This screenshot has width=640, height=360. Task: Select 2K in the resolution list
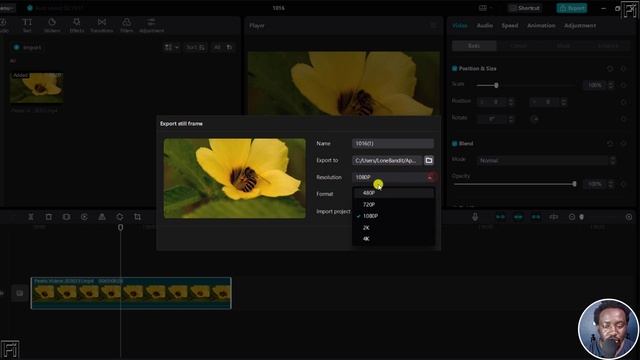point(393,227)
